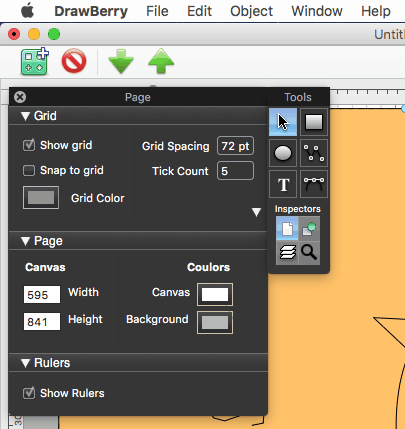Click the Grid Spacing field

tap(235, 146)
